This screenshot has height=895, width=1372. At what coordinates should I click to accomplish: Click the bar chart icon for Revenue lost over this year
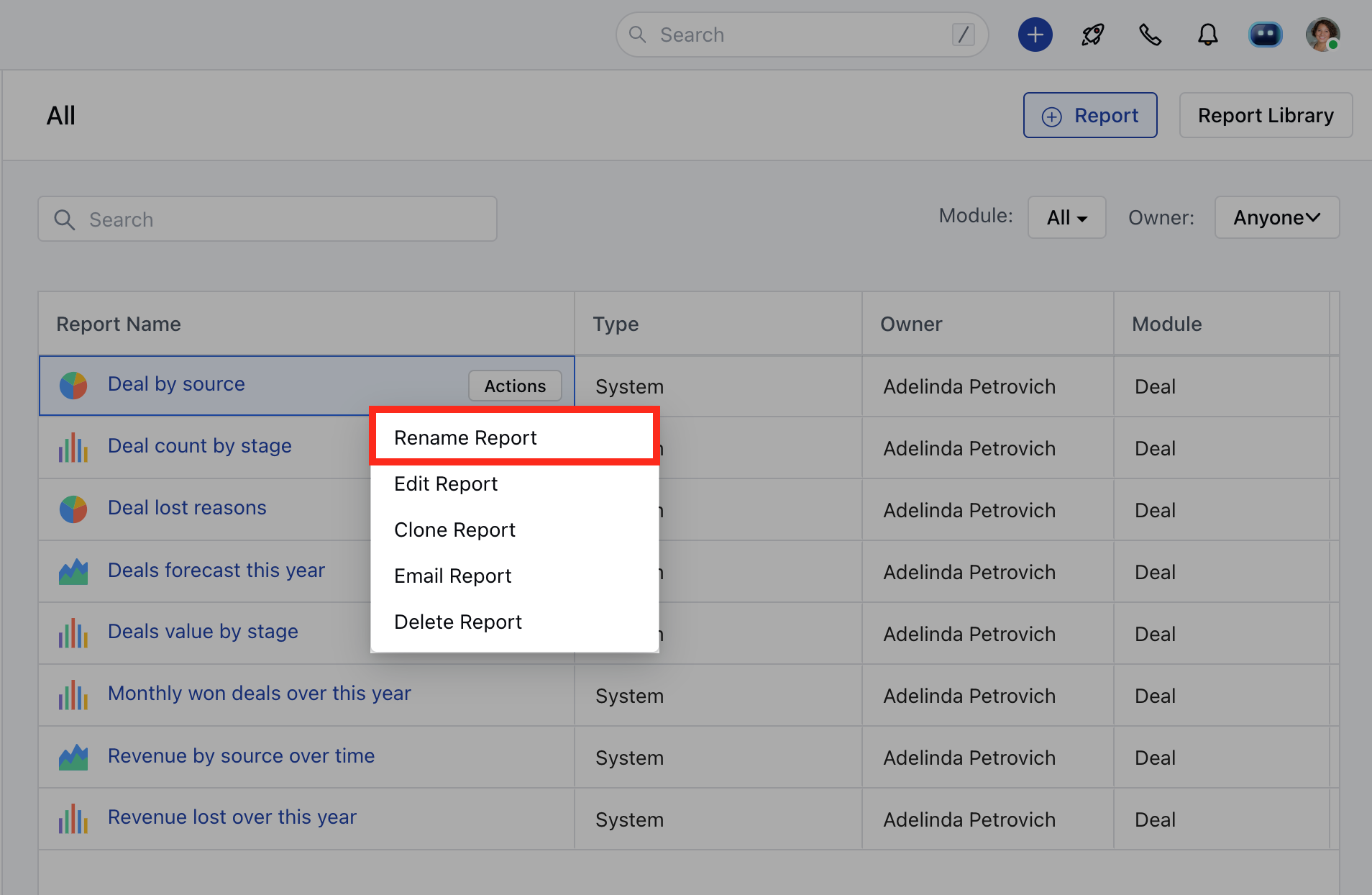pos(73,819)
